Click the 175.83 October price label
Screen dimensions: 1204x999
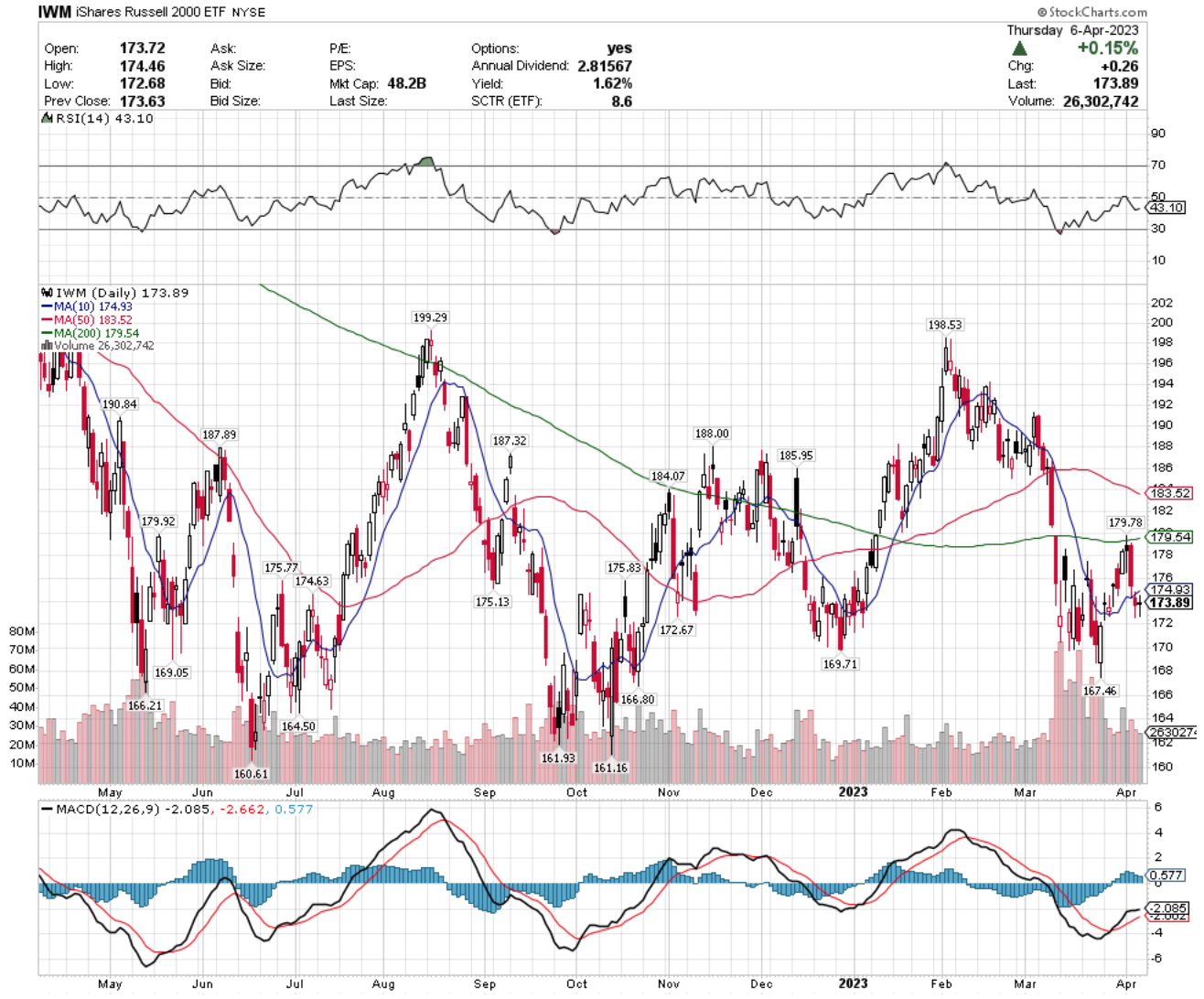(625, 568)
